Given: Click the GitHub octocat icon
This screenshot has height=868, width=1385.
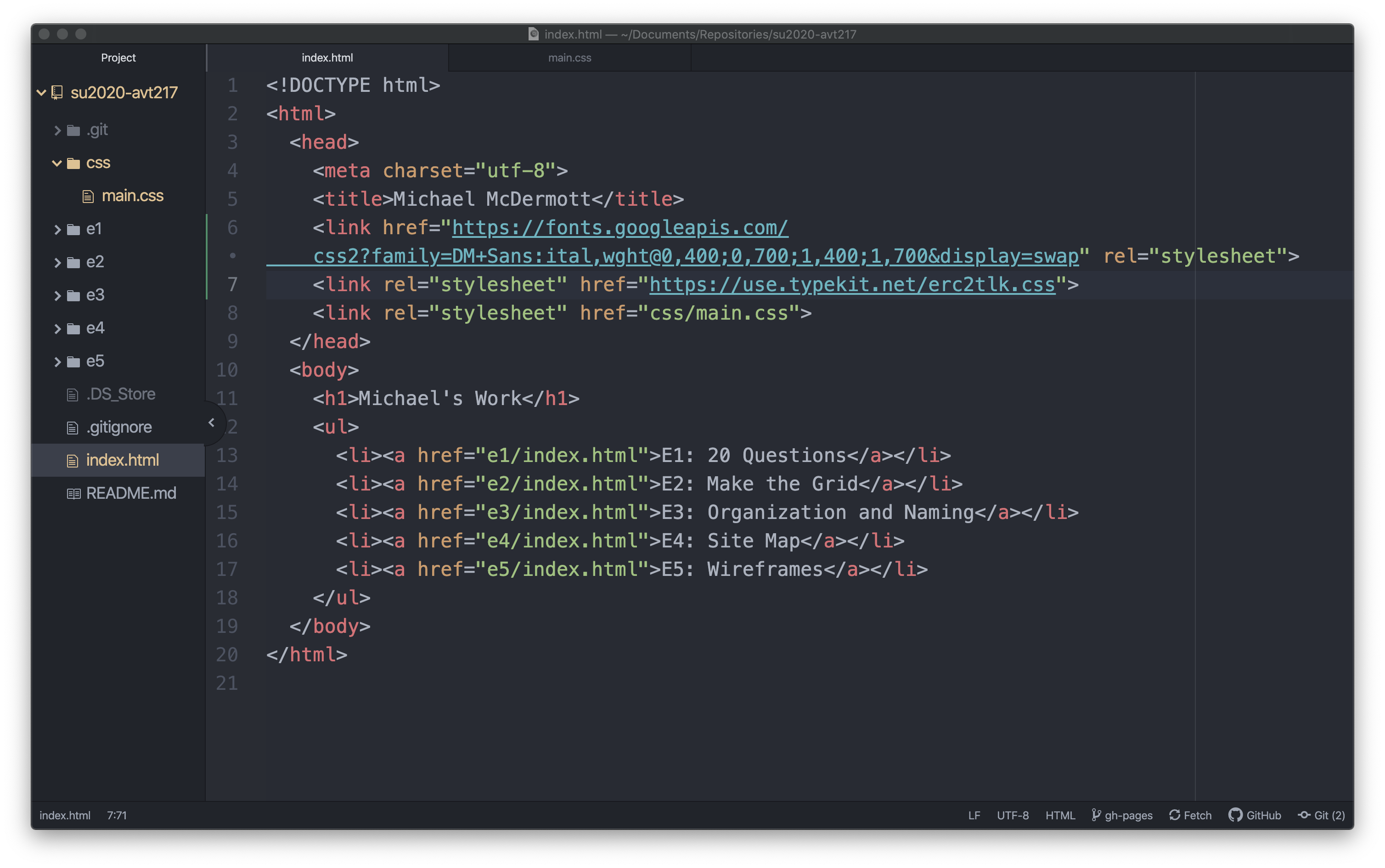Looking at the screenshot, I should click(x=1235, y=815).
